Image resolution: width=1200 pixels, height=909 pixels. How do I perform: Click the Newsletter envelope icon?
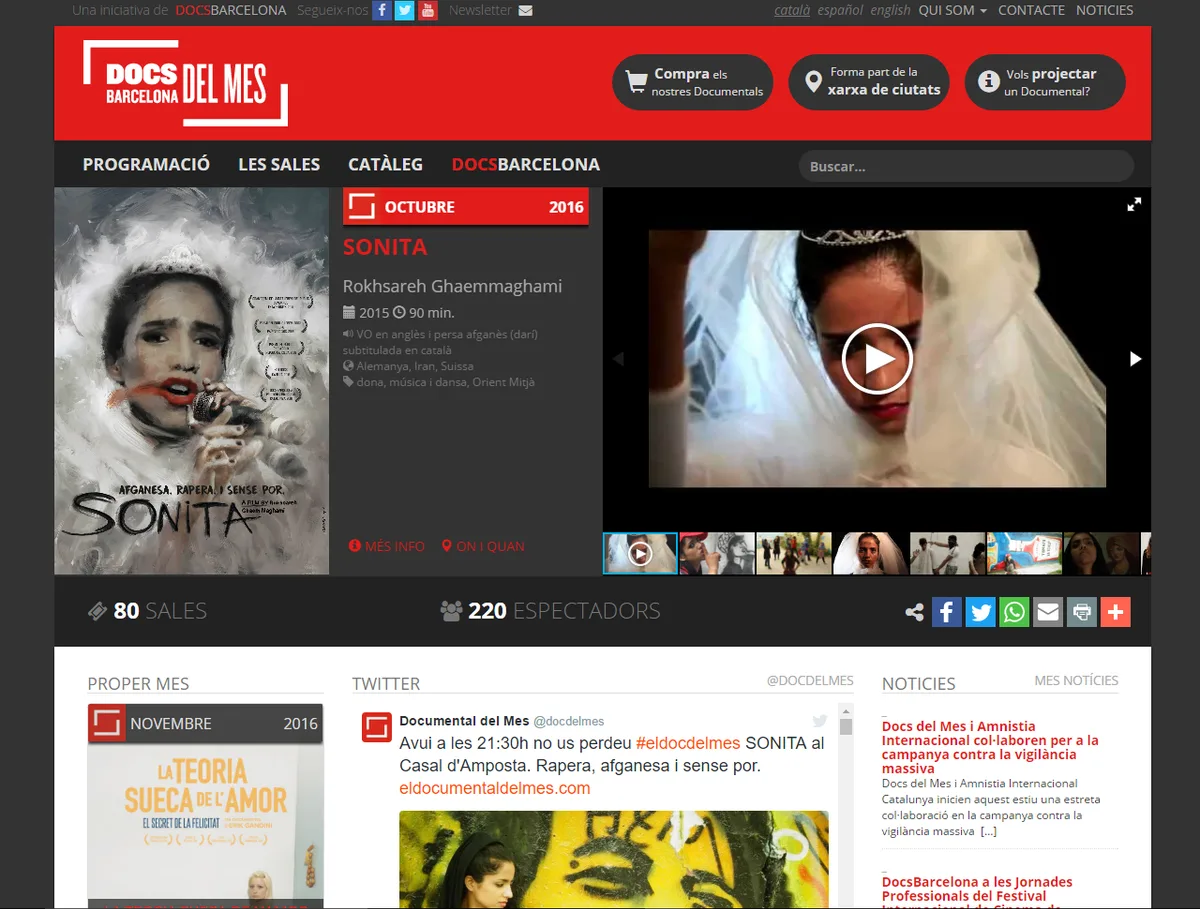coord(526,11)
